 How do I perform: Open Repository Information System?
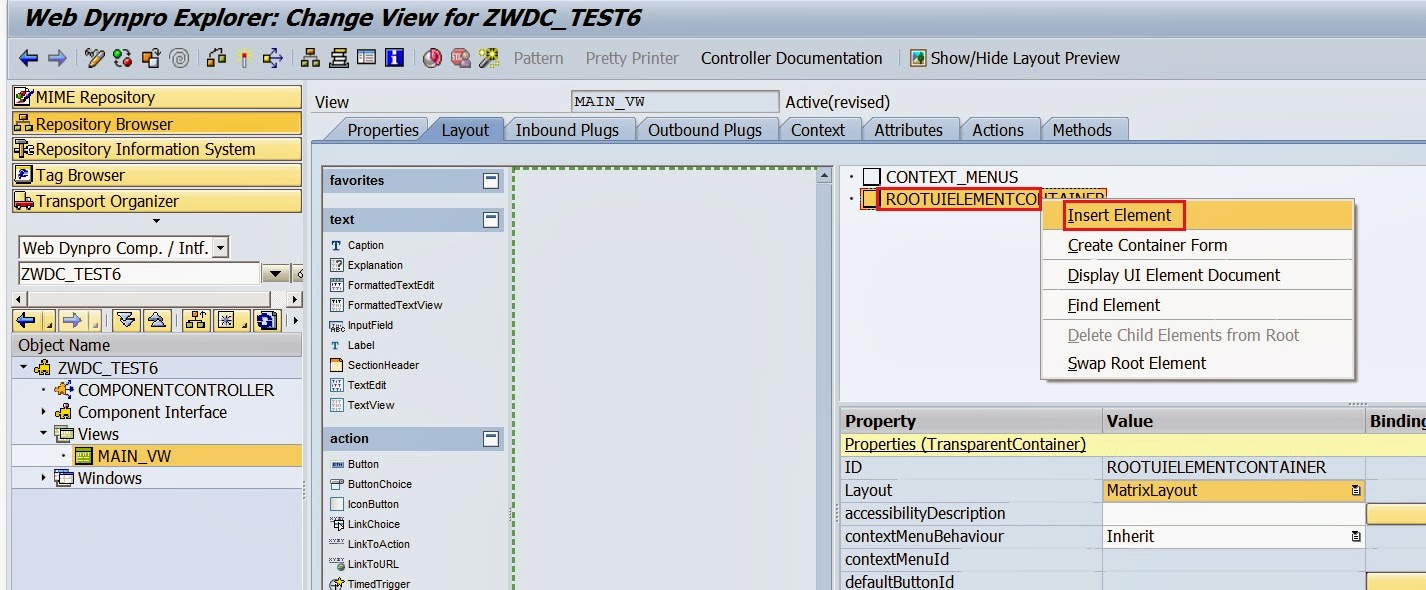coord(156,149)
